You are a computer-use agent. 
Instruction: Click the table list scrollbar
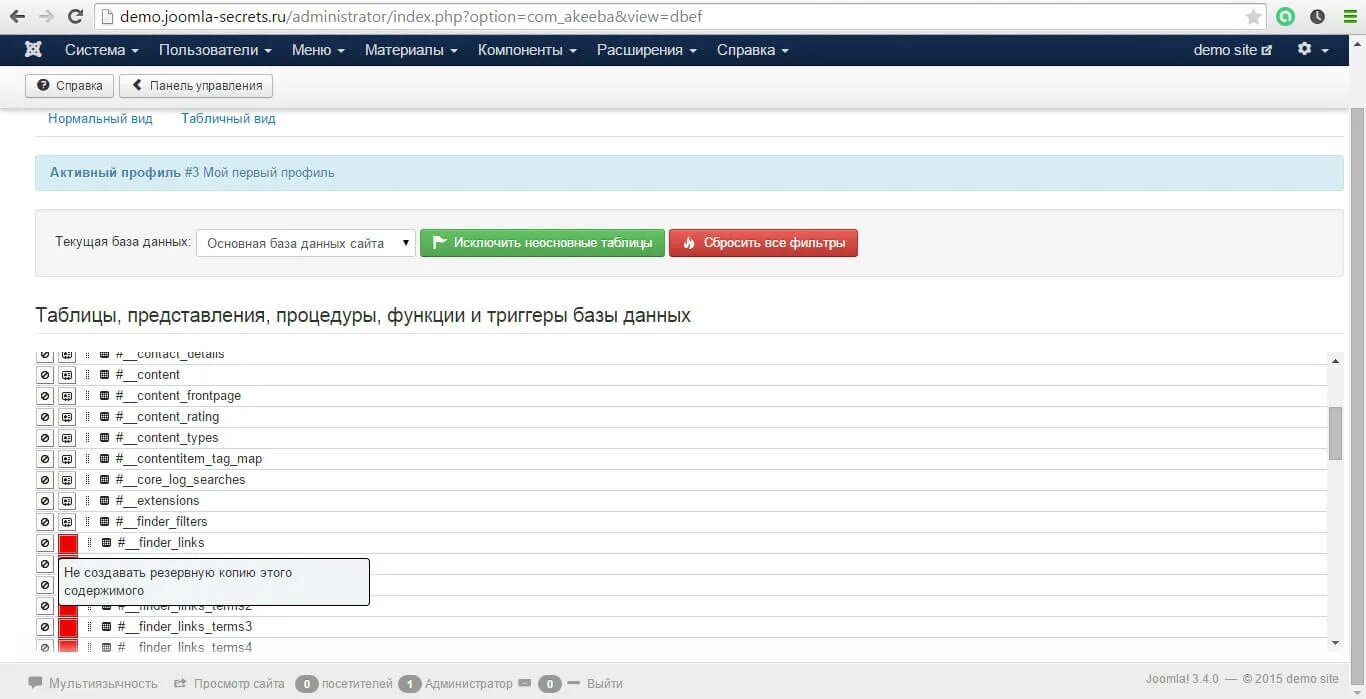(1335, 430)
